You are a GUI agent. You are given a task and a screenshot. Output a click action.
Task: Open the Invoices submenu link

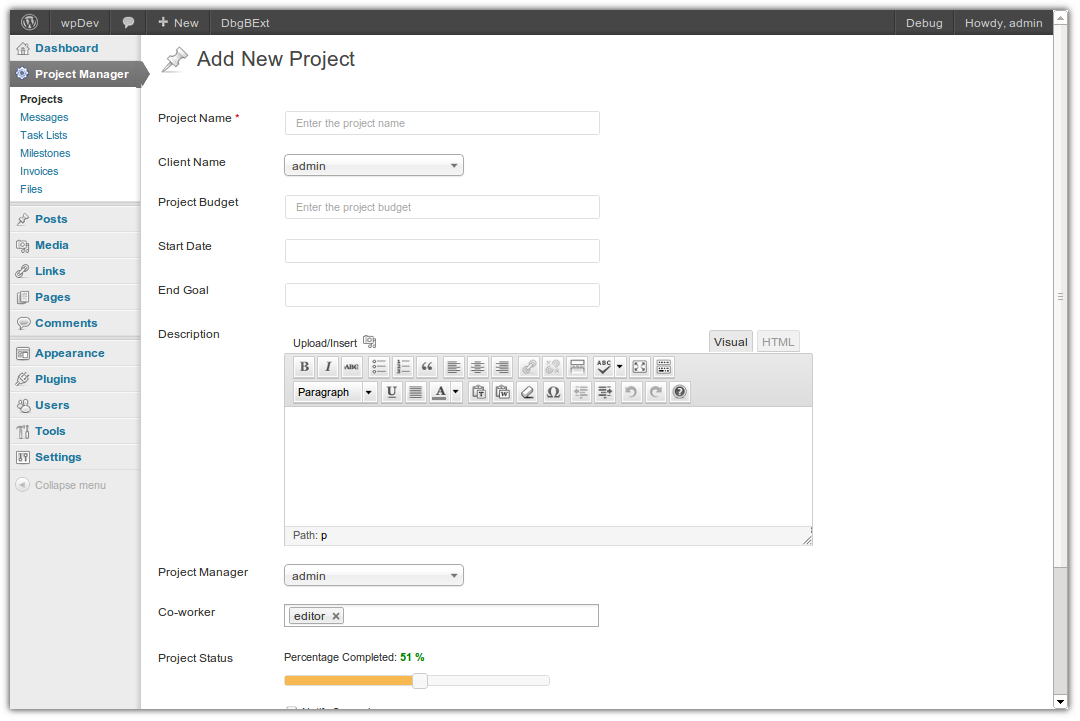click(39, 171)
